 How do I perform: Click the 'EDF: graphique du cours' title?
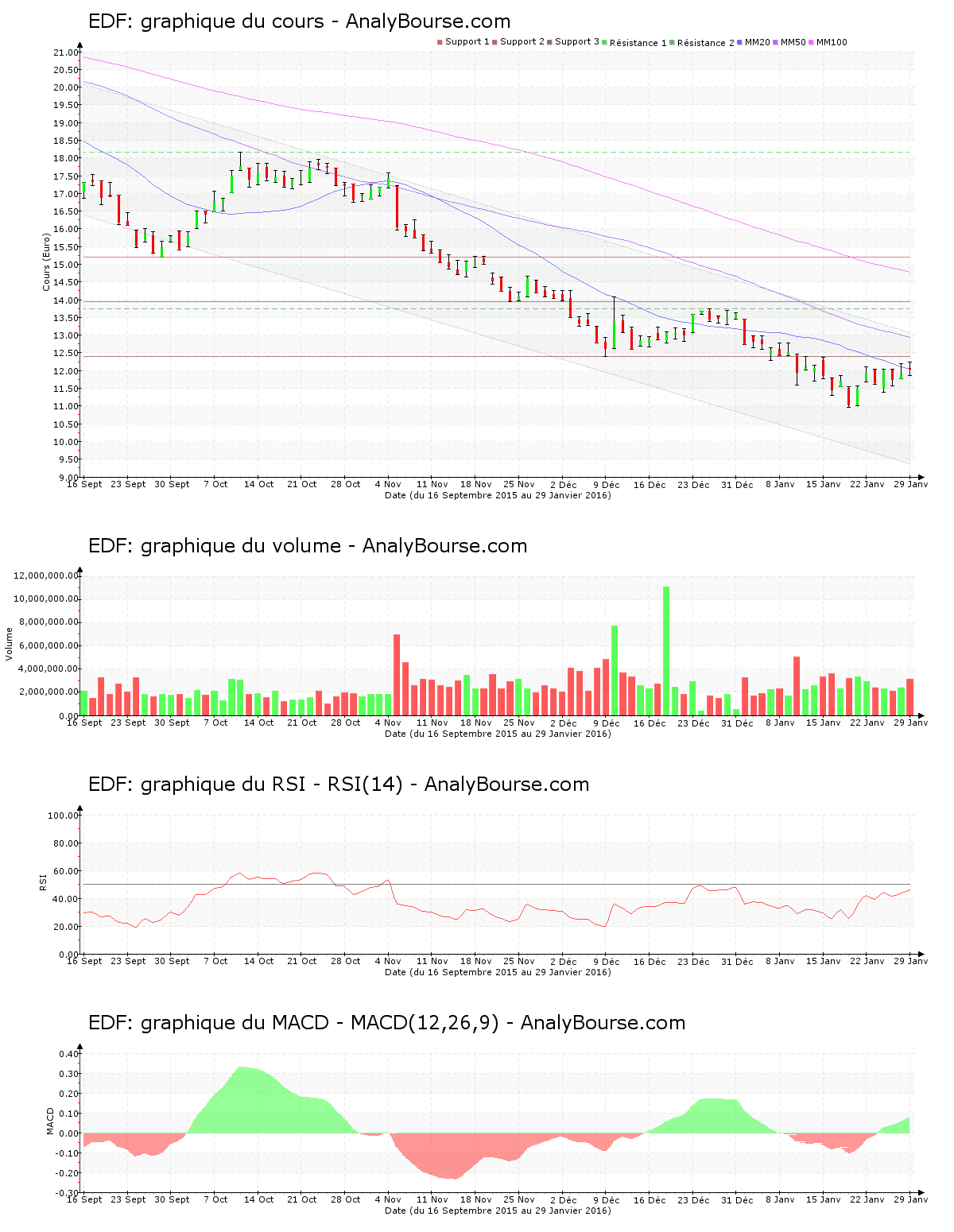299,21
